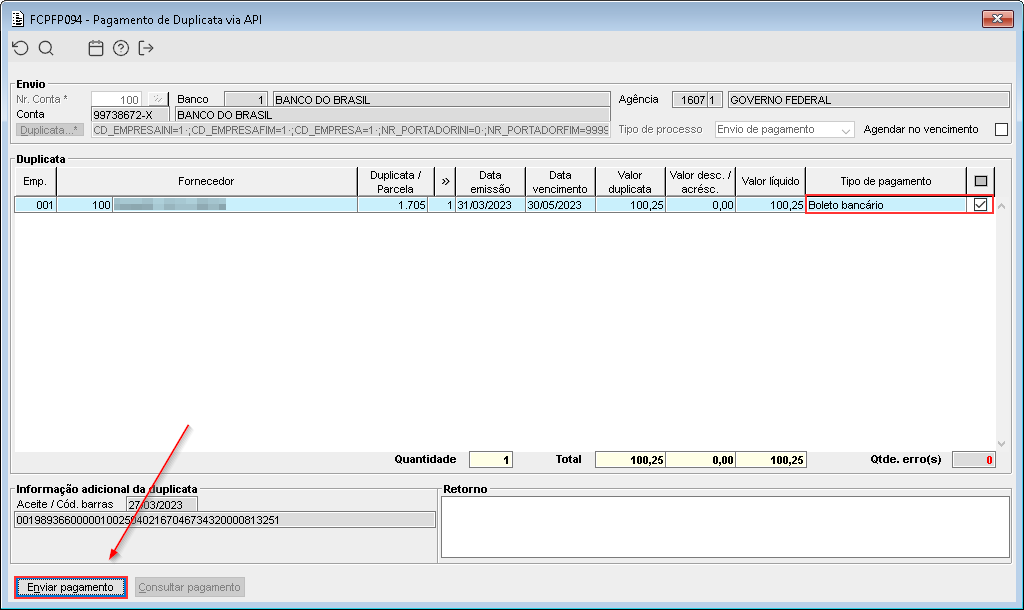Click the row's Valor líquido 100,25 cell
Viewport: 1024px width, 610px height.
coord(771,205)
